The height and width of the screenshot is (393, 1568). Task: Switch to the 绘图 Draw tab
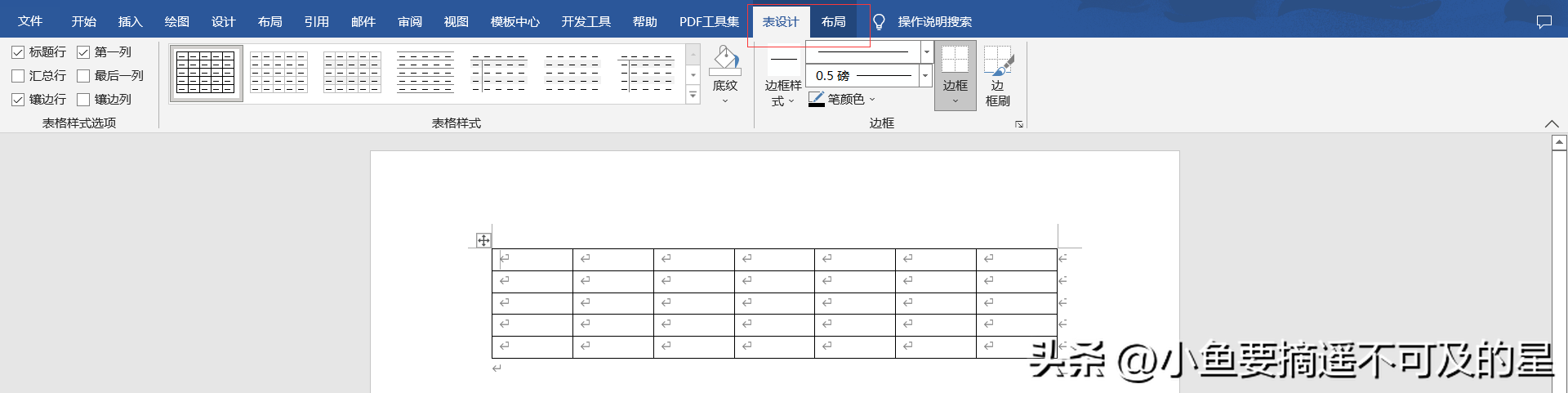click(x=177, y=22)
